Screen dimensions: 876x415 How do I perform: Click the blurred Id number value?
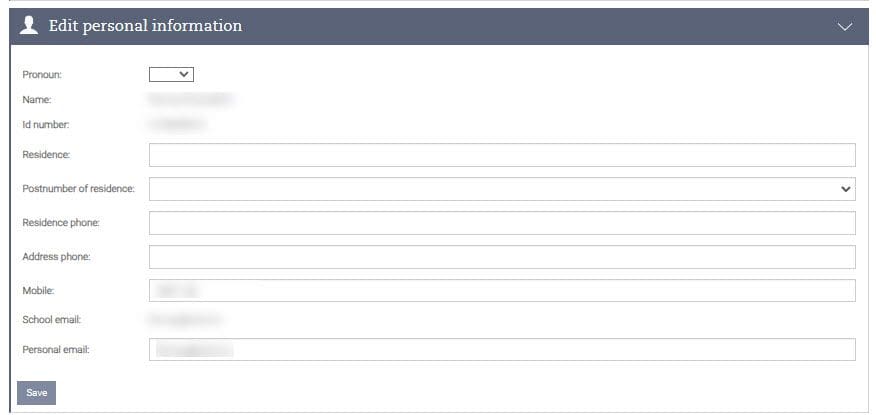pos(177,125)
